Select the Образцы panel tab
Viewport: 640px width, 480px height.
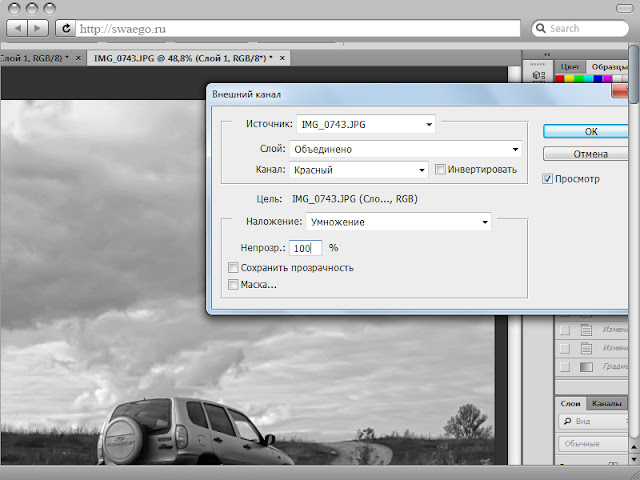pyautogui.click(x=608, y=67)
